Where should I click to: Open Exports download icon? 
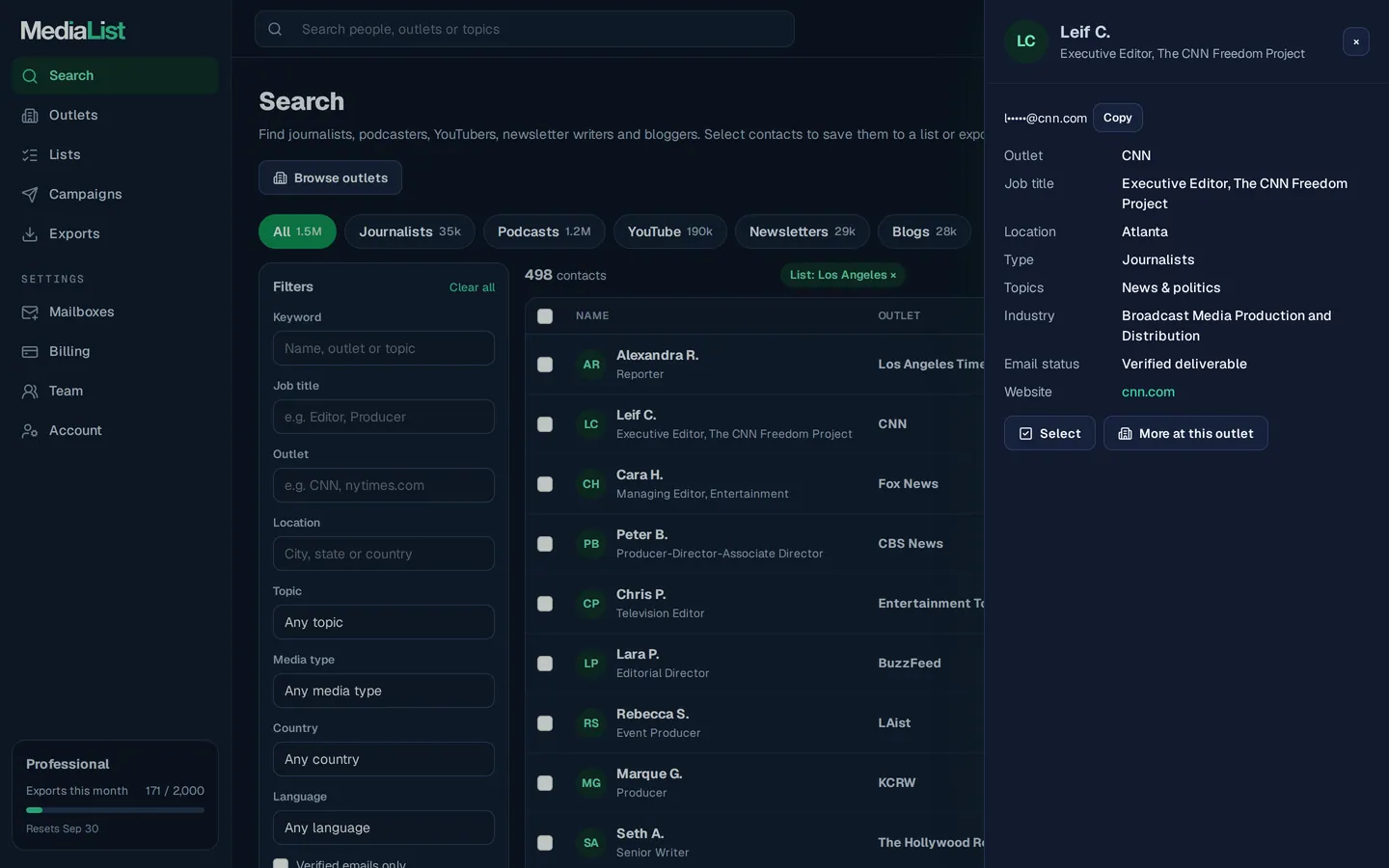pyautogui.click(x=30, y=234)
